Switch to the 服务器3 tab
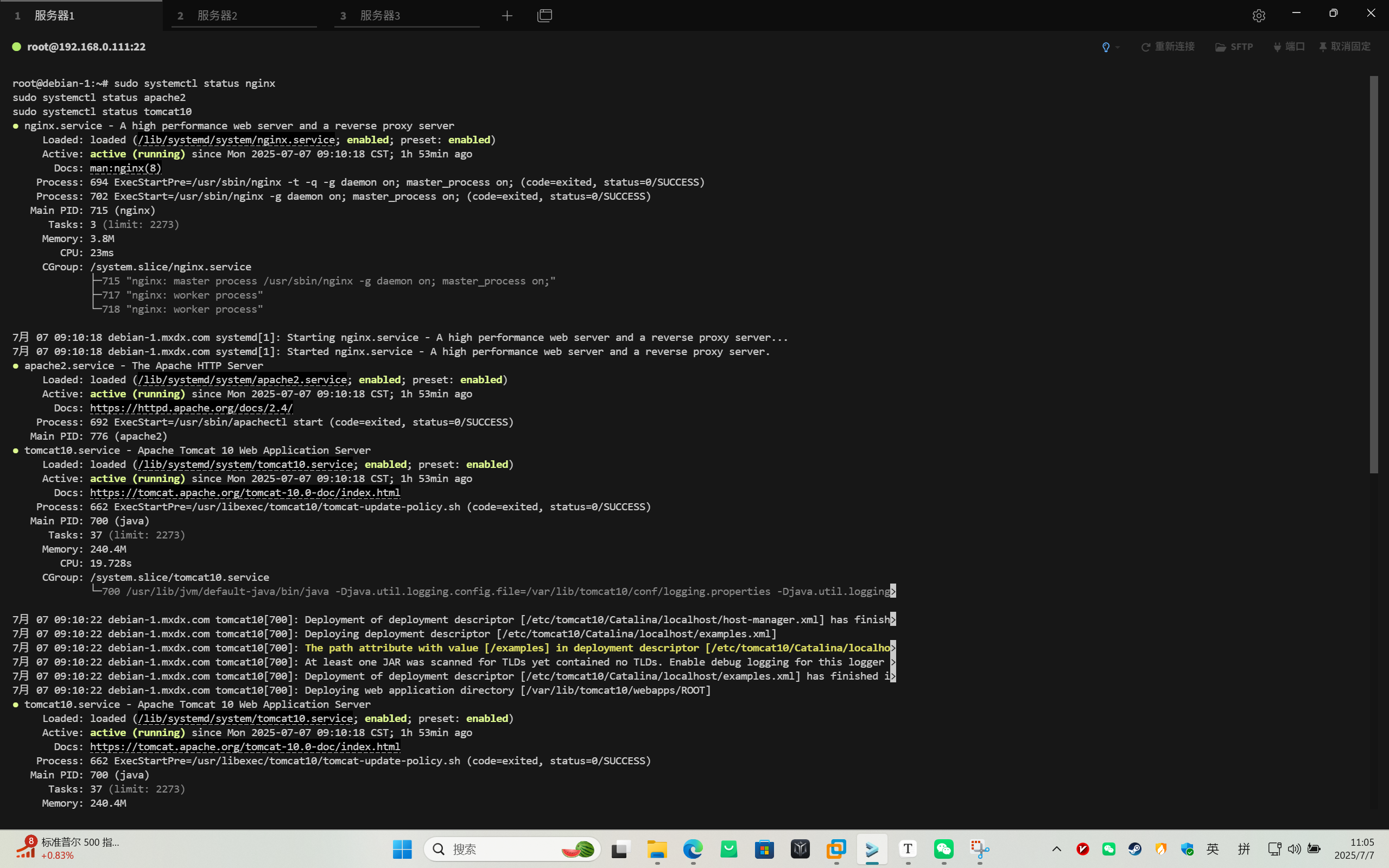Image resolution: width=1389 pixels, height=868 pixels. click(407, 16)
